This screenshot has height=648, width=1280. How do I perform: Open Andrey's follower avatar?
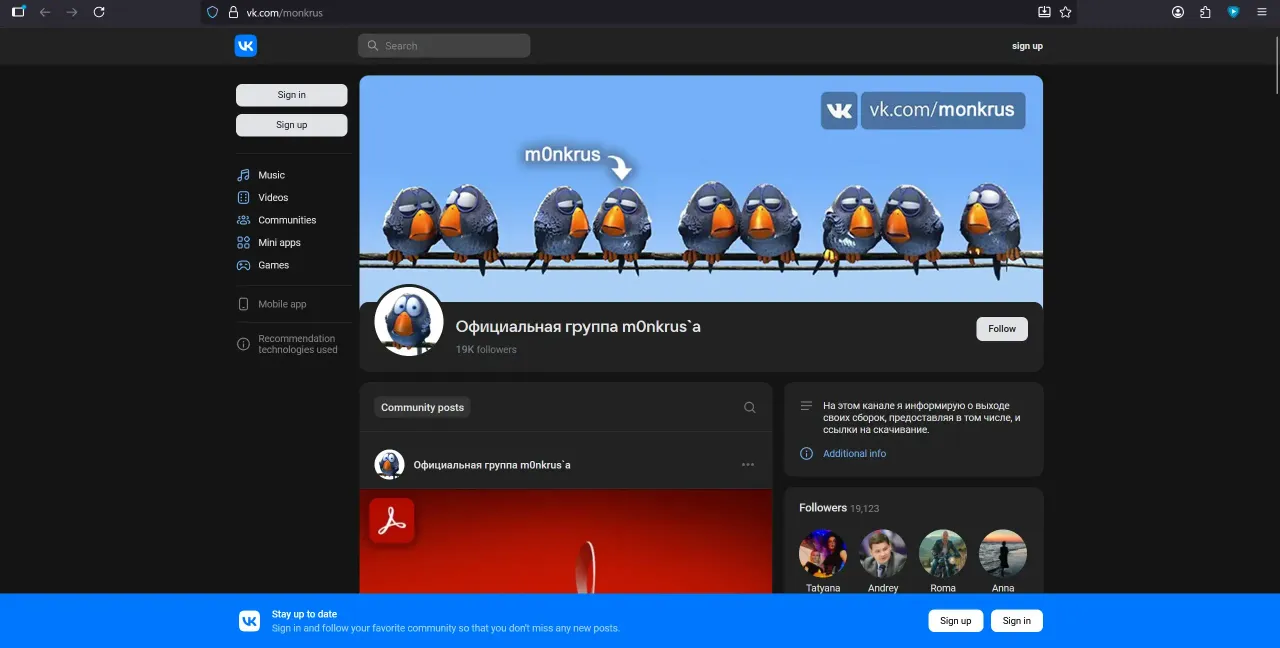point(883,553)
